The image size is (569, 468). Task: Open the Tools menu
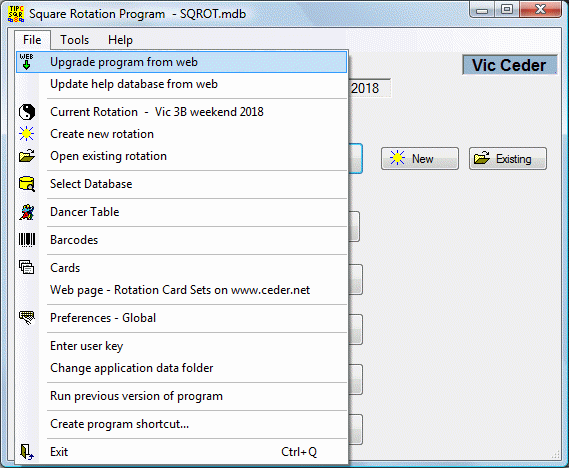coord(74,40)
